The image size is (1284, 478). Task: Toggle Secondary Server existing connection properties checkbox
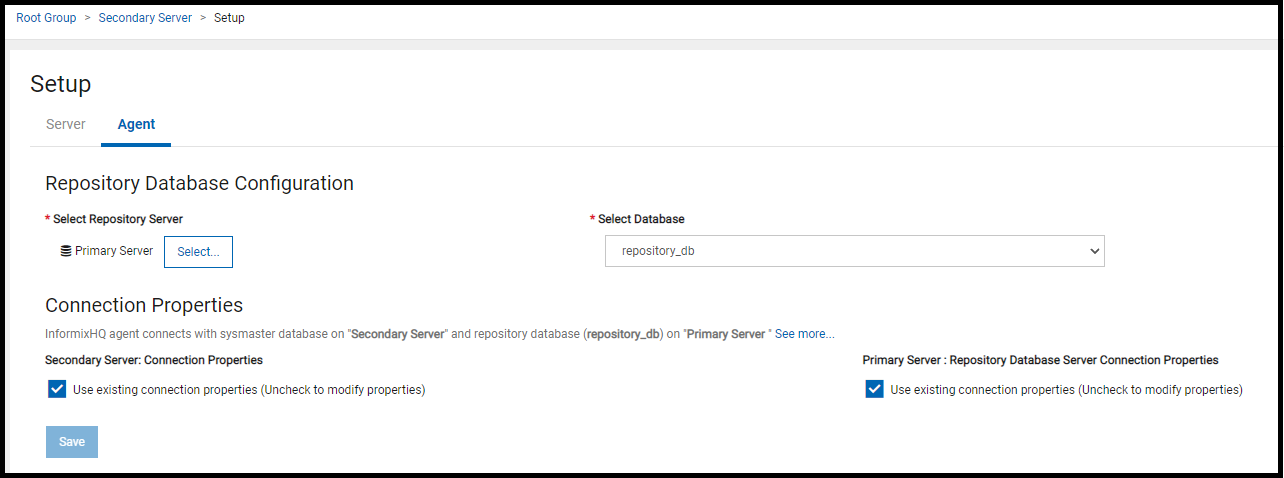point(57,389)
